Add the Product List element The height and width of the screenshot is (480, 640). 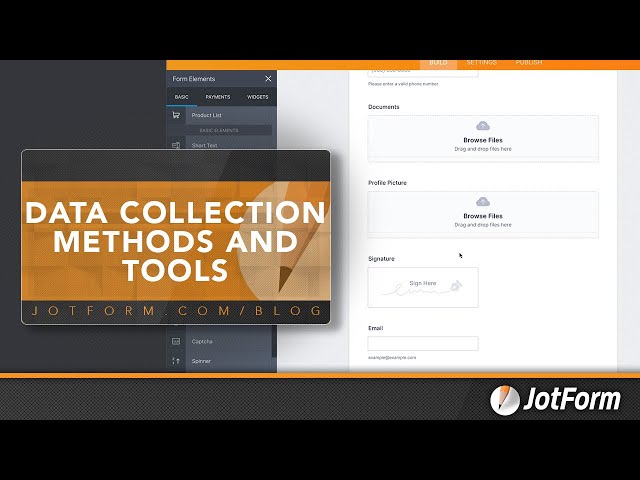tap(207, 115)
